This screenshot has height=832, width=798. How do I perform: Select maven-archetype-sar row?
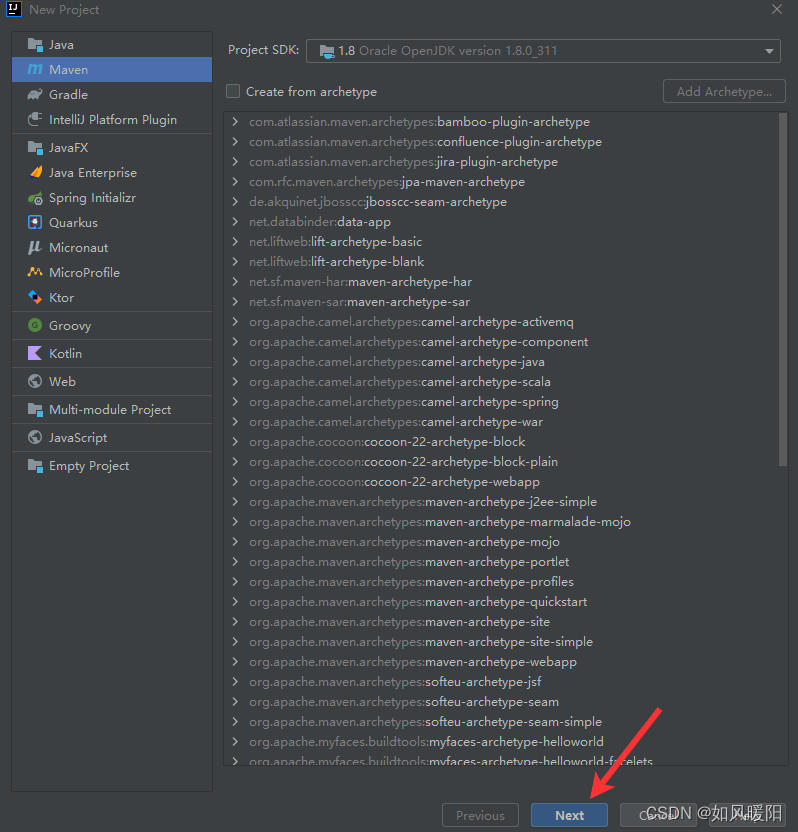point(501,302)
